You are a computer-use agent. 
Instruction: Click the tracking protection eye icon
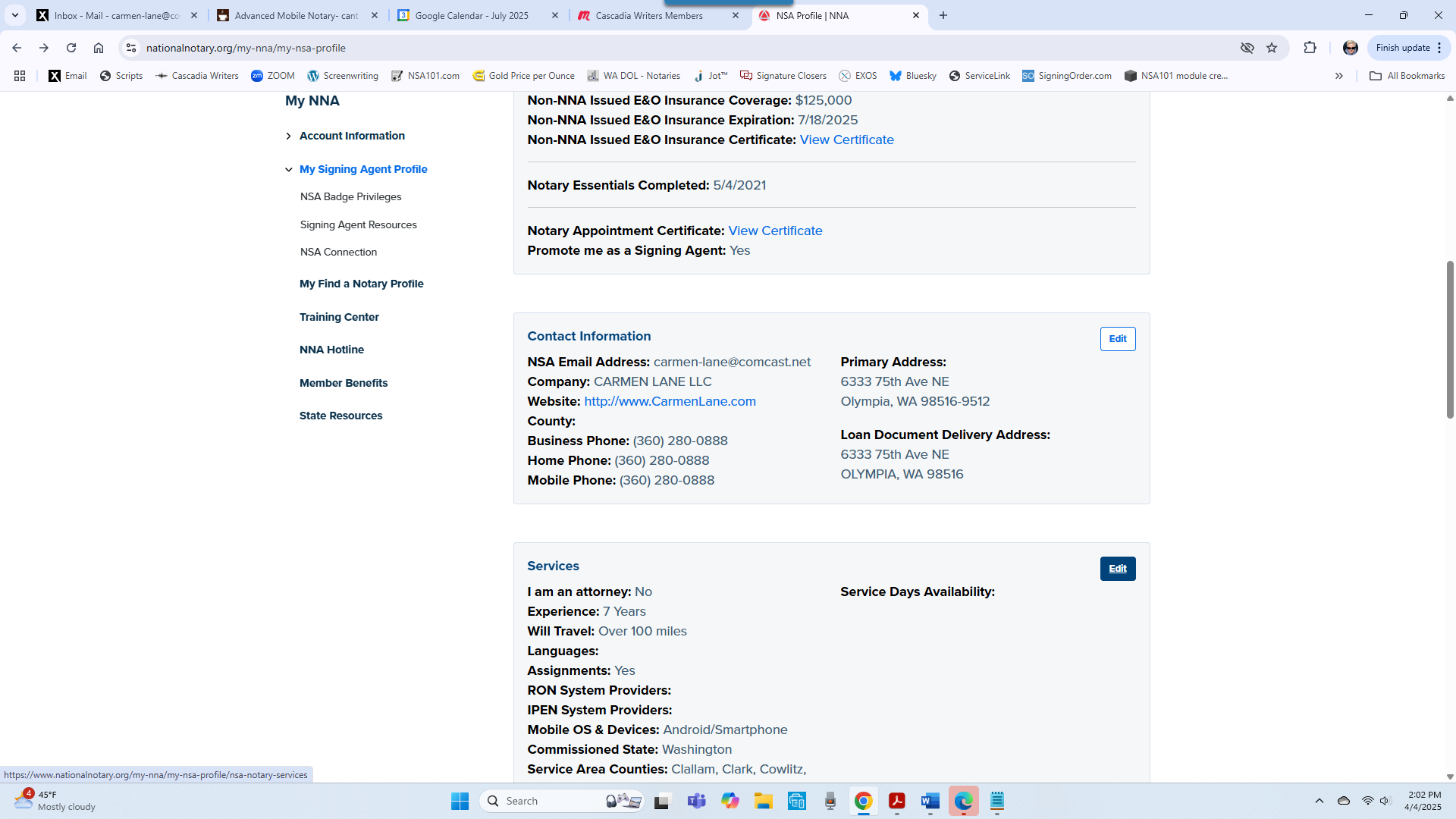1247,48
